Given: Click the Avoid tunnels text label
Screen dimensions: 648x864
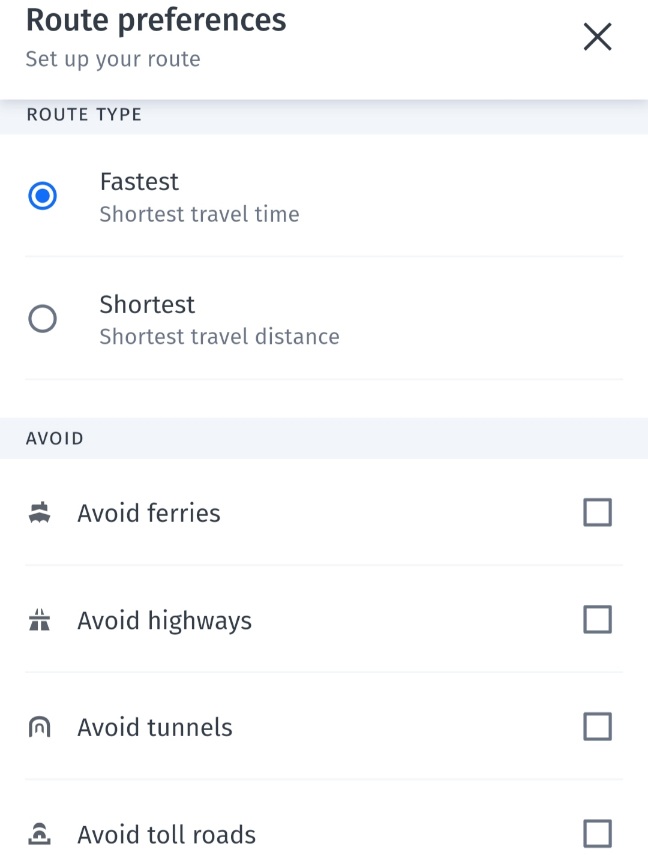Looking at the screenshot, I should tap(155, 728).
